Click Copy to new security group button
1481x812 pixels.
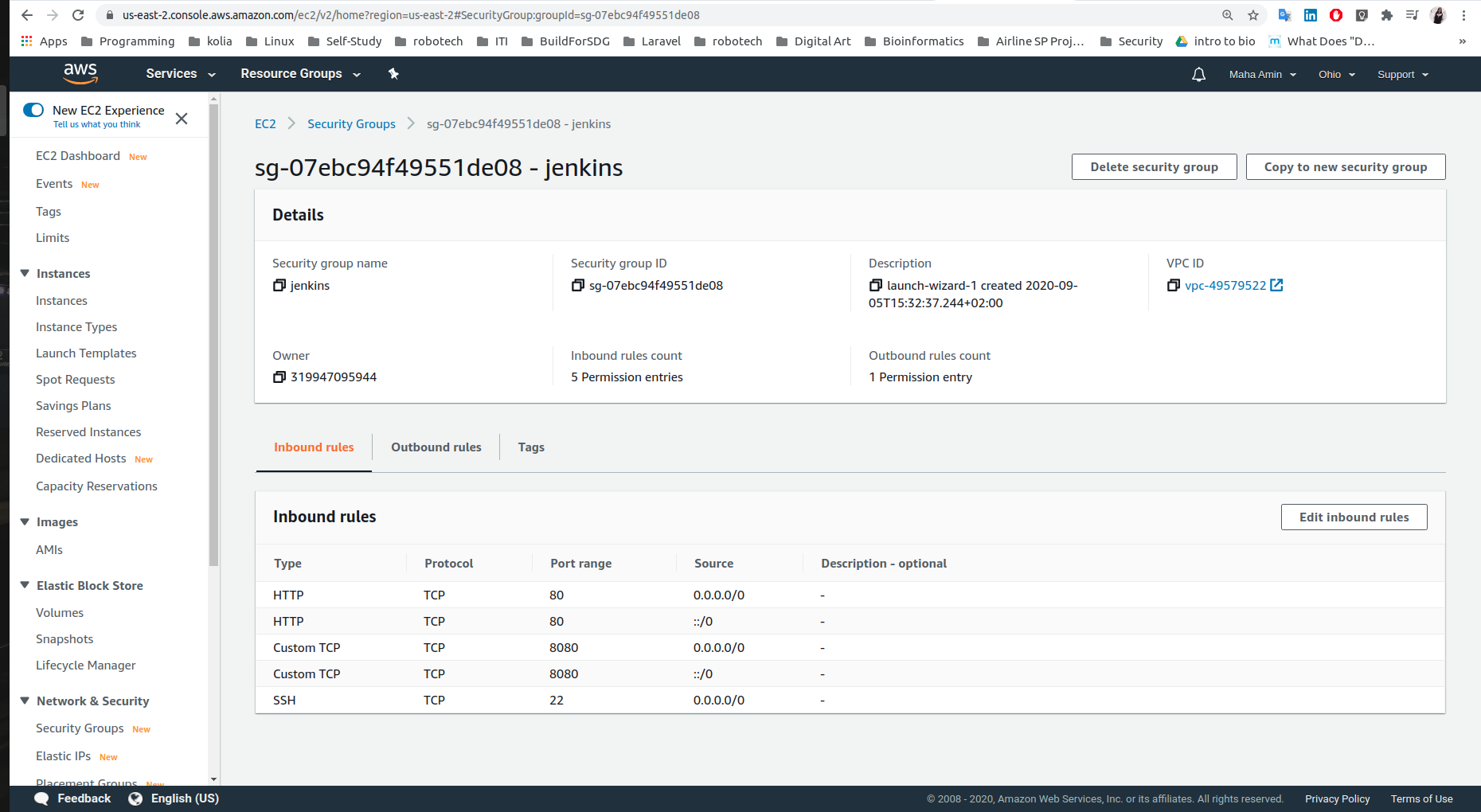pos(1346,167)
